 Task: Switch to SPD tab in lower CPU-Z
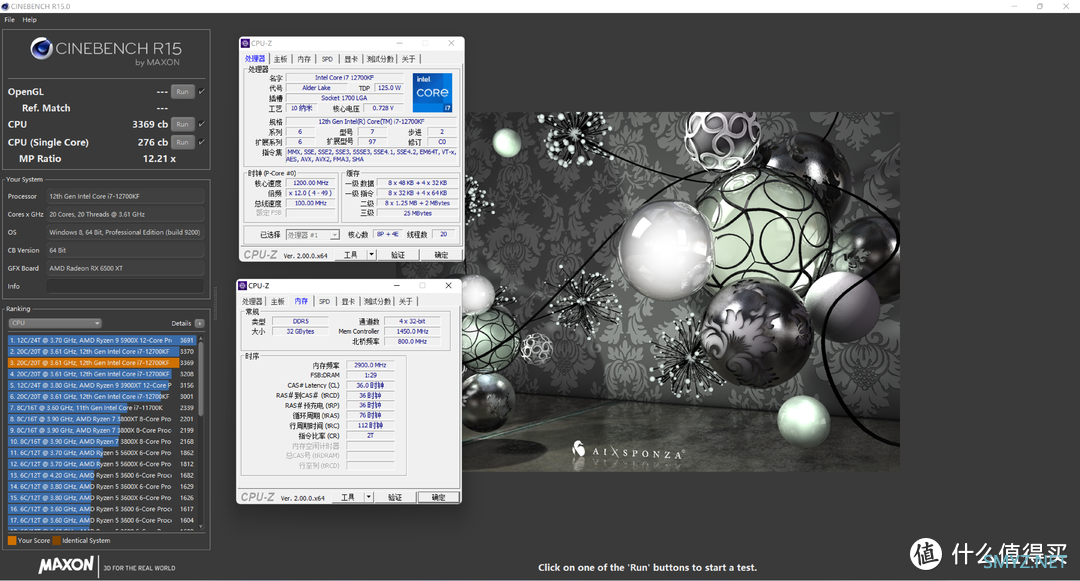(x=324, y=302)
